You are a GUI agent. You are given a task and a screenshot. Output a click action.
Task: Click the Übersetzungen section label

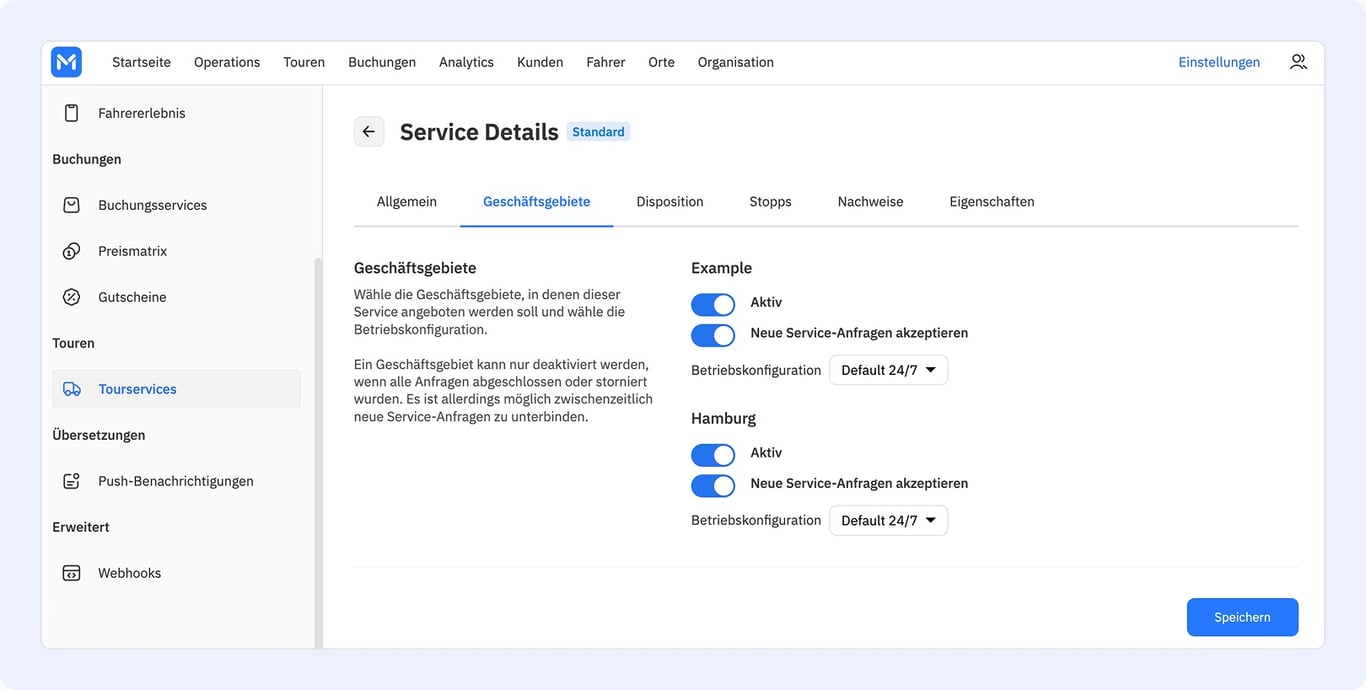[x=99, y=435]
